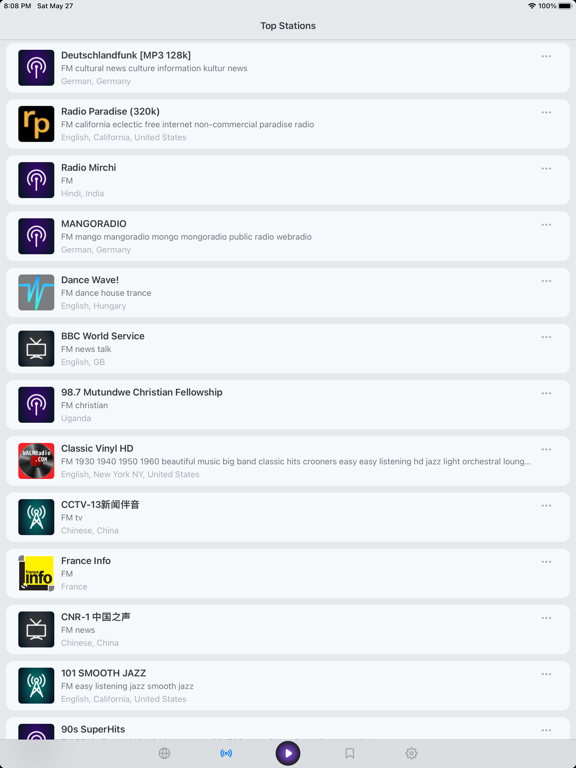
Task: Open more options for Classic Vinyl HD
Action: pos(547,450)
